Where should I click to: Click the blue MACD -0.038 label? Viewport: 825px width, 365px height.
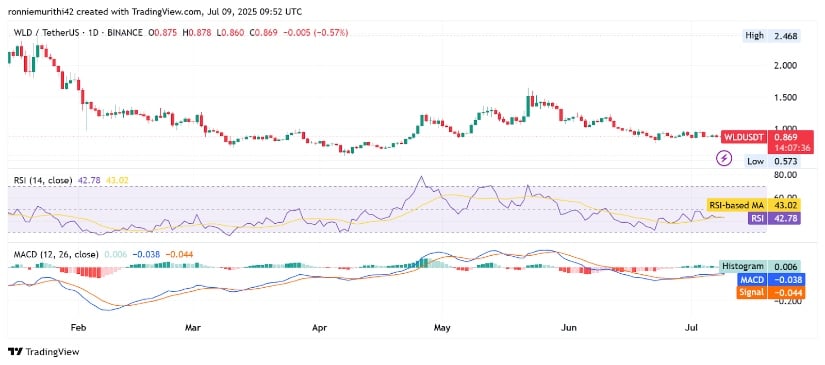(770, 279)
